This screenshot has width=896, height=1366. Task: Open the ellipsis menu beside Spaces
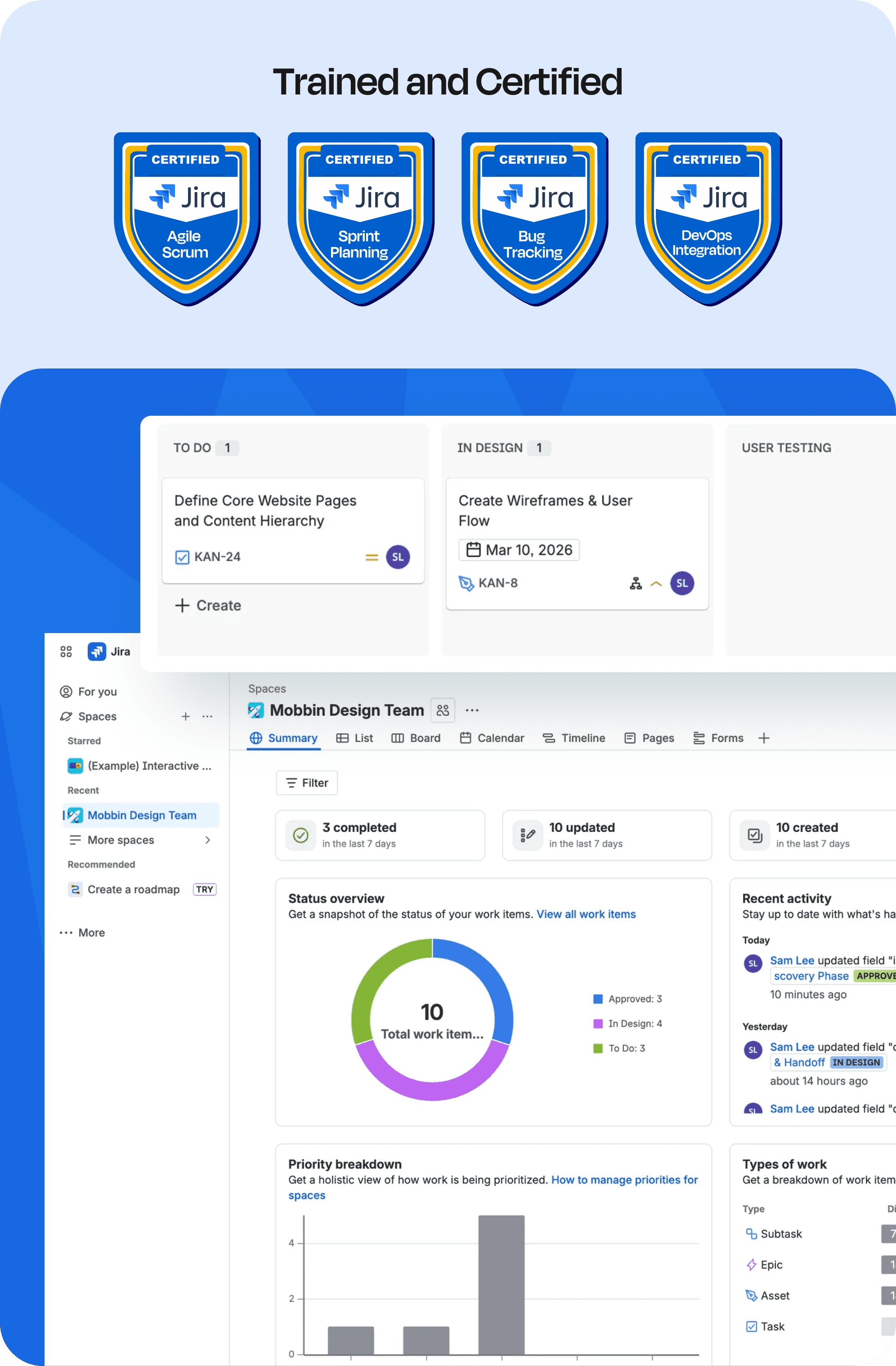click(x=208, y=716)
